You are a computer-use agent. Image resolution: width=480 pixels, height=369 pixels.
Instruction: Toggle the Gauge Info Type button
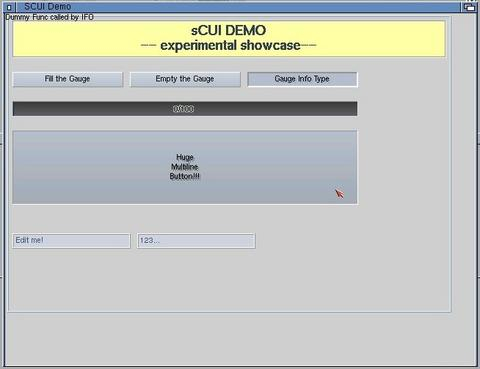pyautogui.click(x=302, y=79)
